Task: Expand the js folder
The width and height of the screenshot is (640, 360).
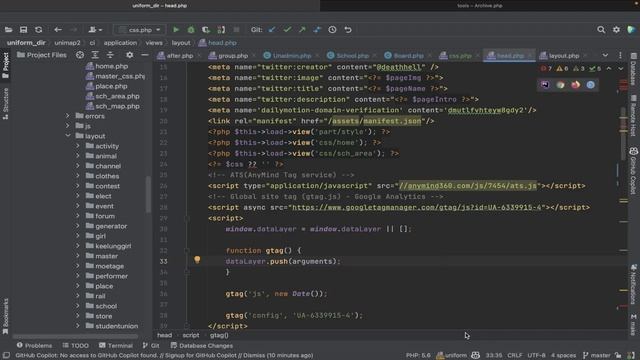Action: (x=68, y=126)
